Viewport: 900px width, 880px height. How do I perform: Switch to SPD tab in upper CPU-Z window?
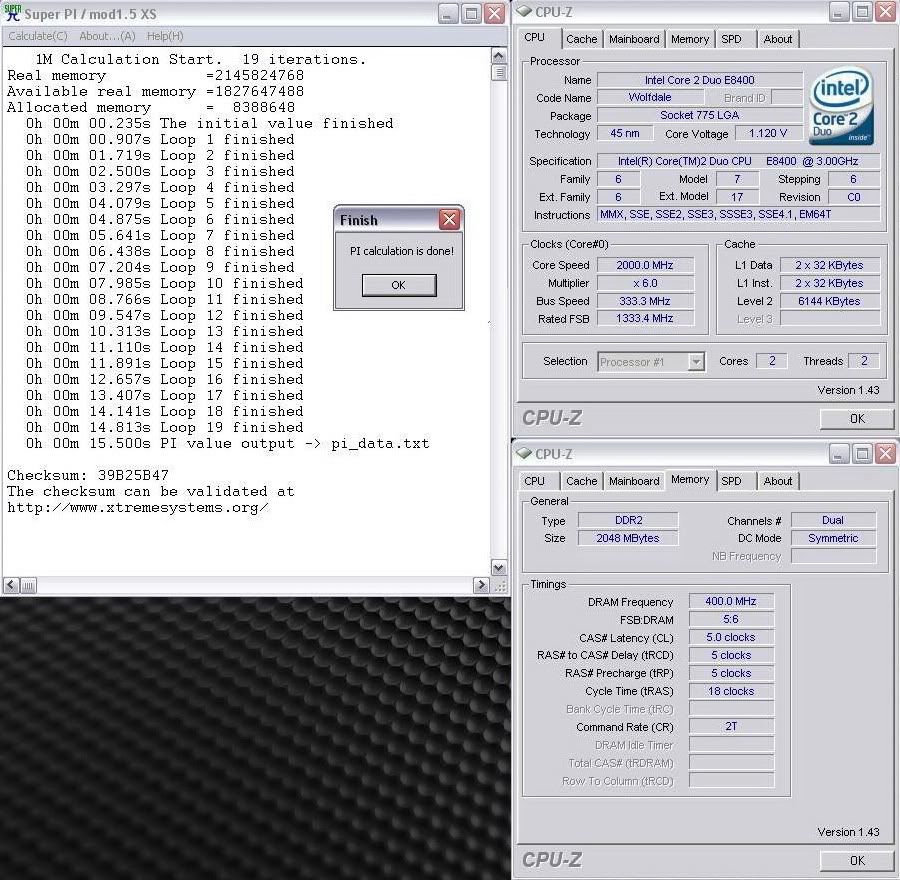click(x=731, y=39)
